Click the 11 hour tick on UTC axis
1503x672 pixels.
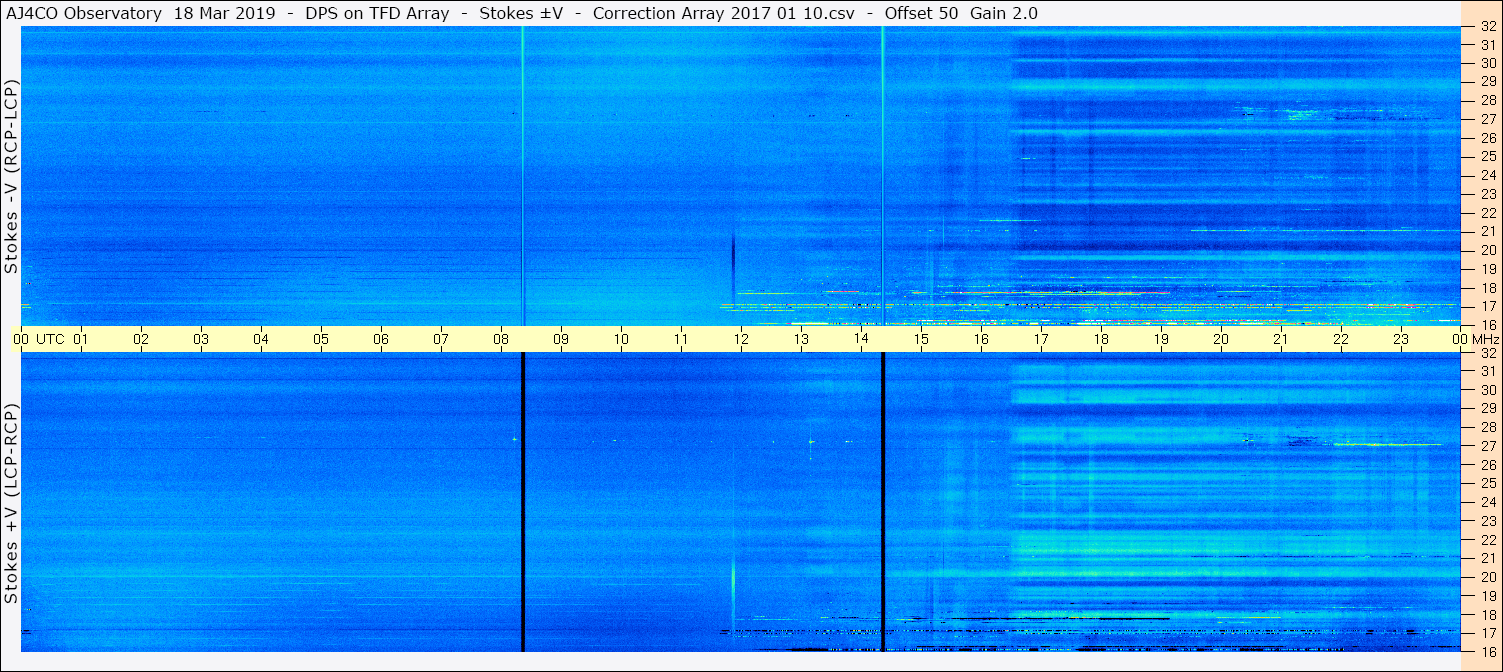coord(681,339)
